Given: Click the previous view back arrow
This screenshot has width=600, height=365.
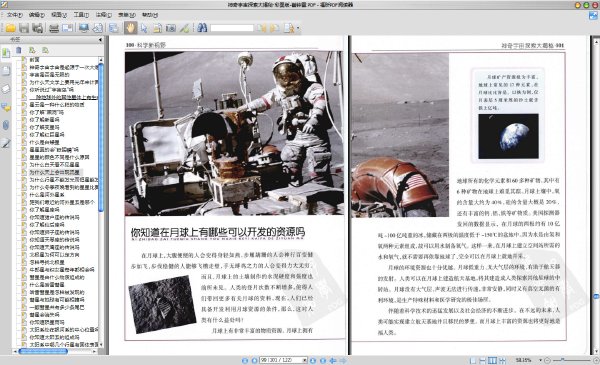Looking at the screenshot, I should [x=333, y=360].
